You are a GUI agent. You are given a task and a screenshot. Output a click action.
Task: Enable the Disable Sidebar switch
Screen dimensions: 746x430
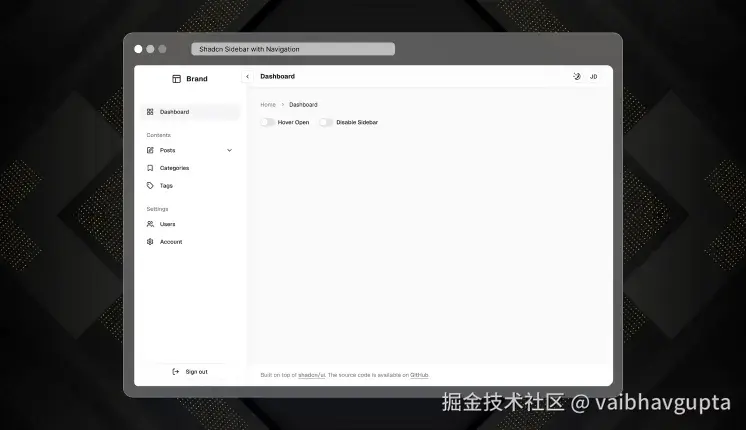coord(326,122)
